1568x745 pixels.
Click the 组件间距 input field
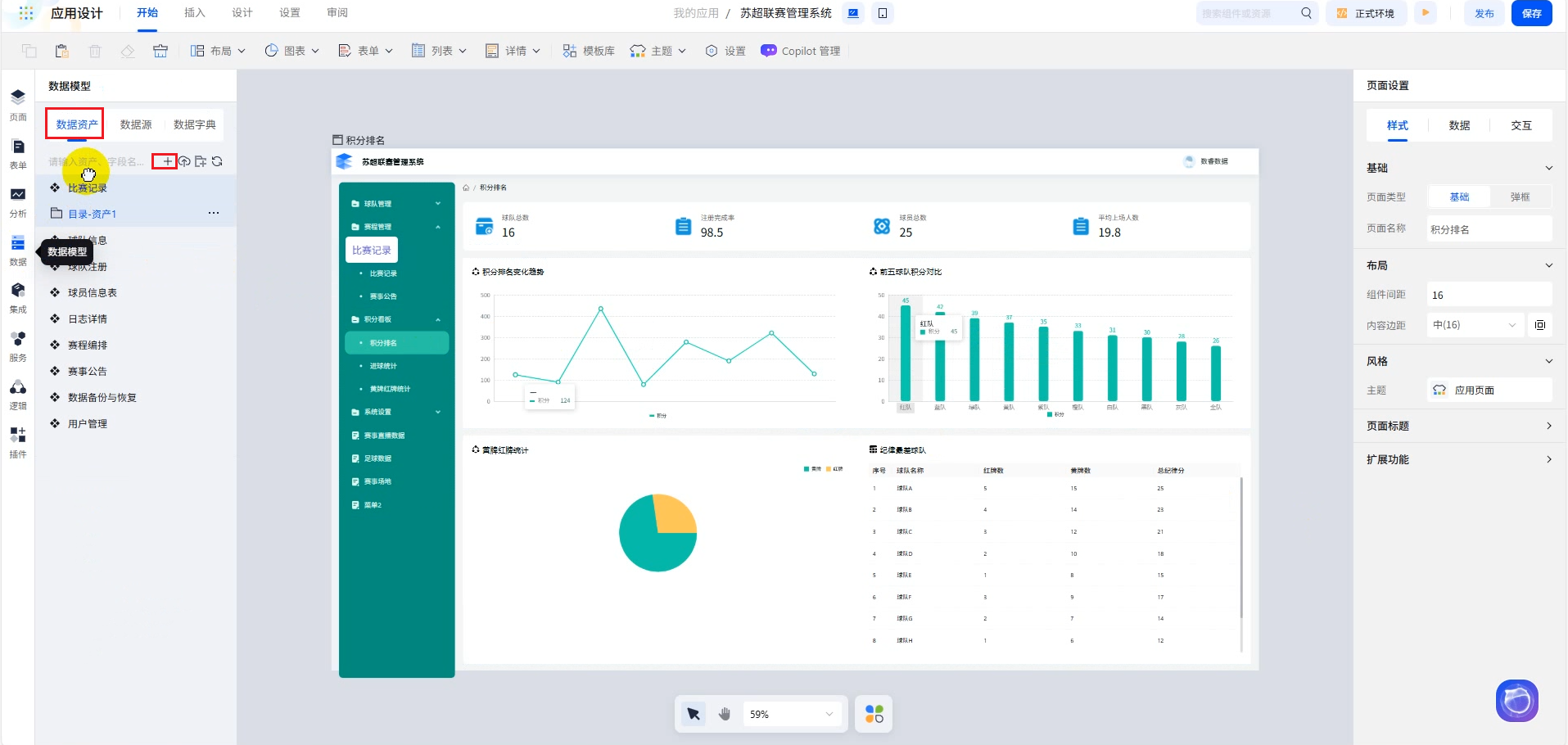tap(1489, 295)
